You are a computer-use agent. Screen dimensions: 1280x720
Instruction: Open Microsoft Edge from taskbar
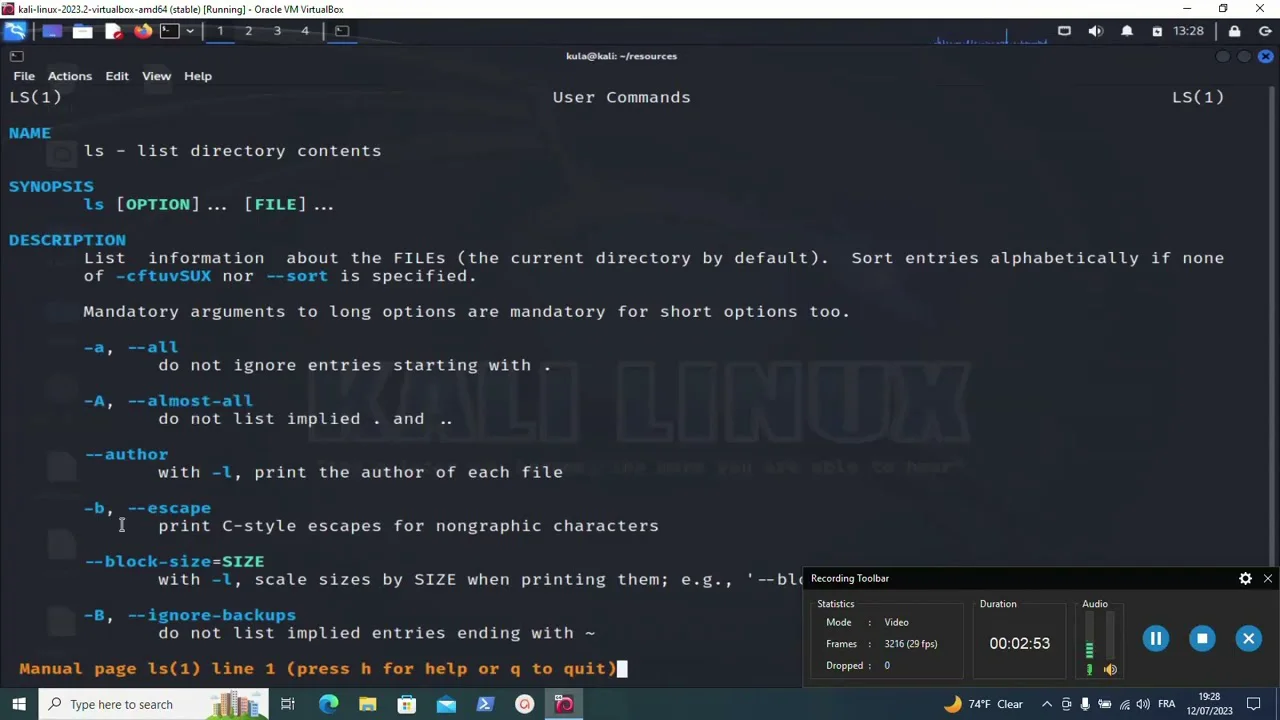[x=328, y=704]
